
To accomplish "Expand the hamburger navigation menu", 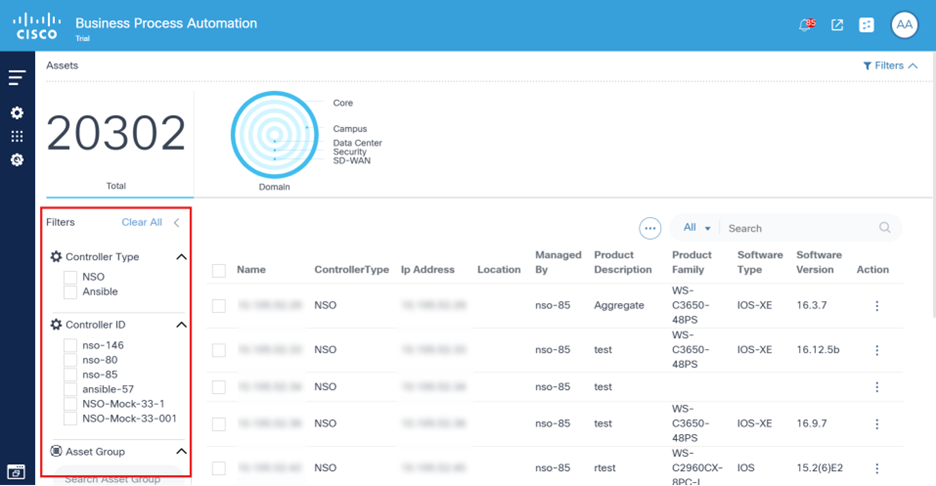I will (x=16, y=78).
